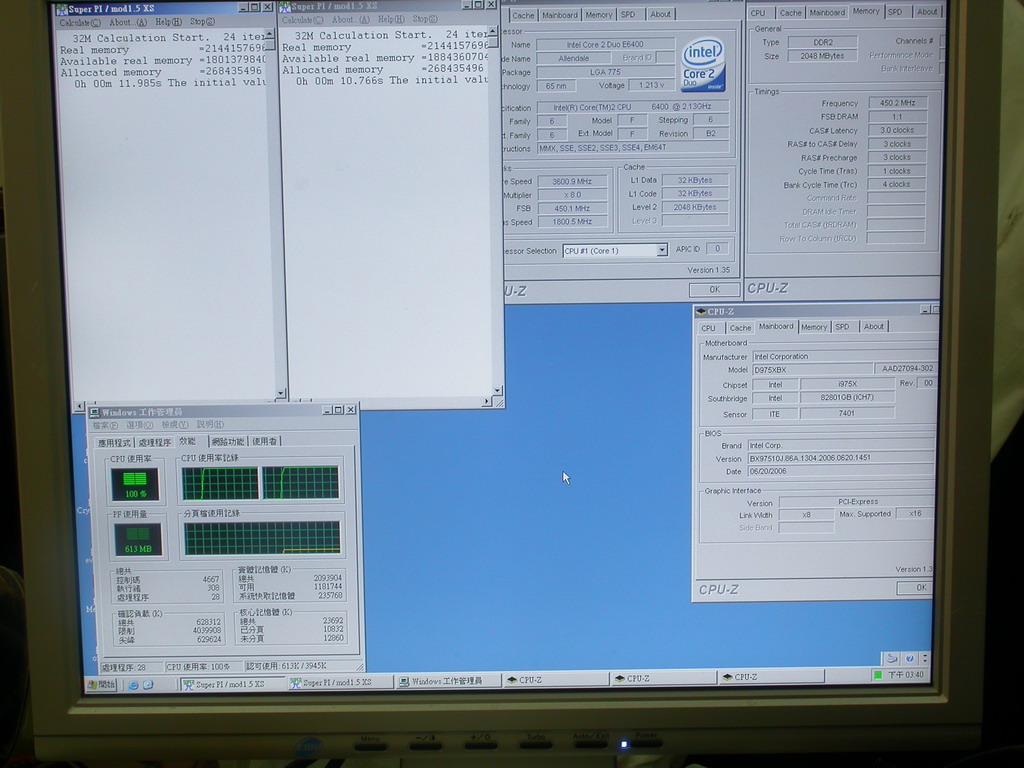Switch to 使用者 tab in Task Manager
The image size is (1024, 768).
(x=264, y=441)
